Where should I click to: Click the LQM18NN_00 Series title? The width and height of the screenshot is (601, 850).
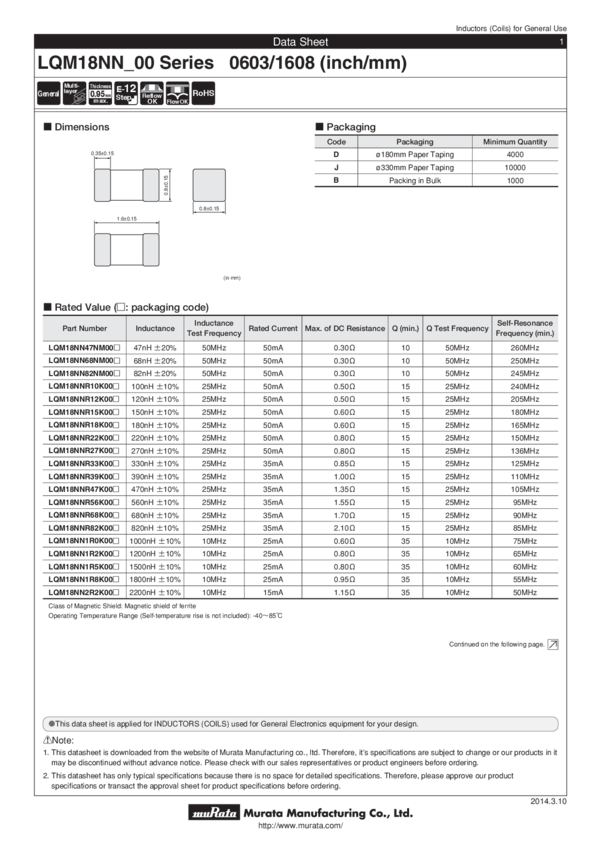(222, 63)
